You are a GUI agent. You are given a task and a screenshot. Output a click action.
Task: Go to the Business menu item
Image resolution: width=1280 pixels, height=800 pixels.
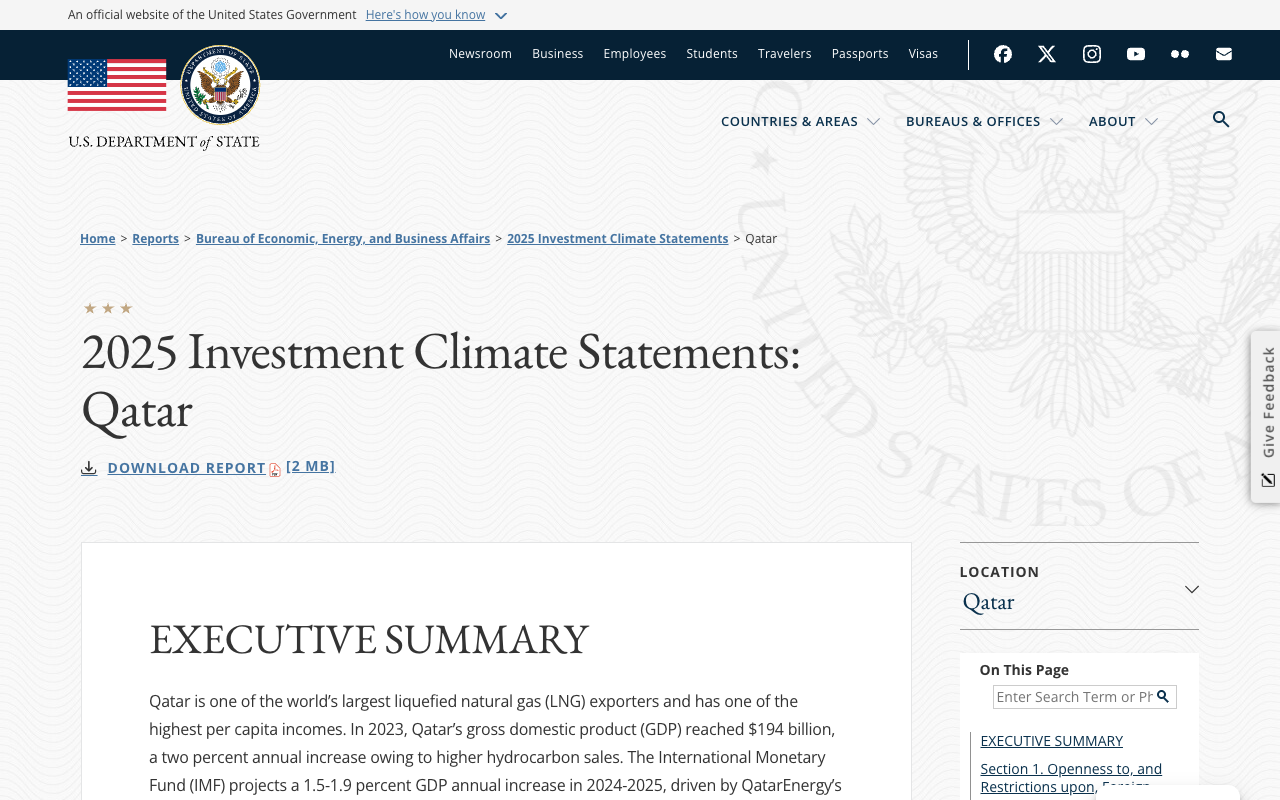pyautogui.click(x=558, y=54)
